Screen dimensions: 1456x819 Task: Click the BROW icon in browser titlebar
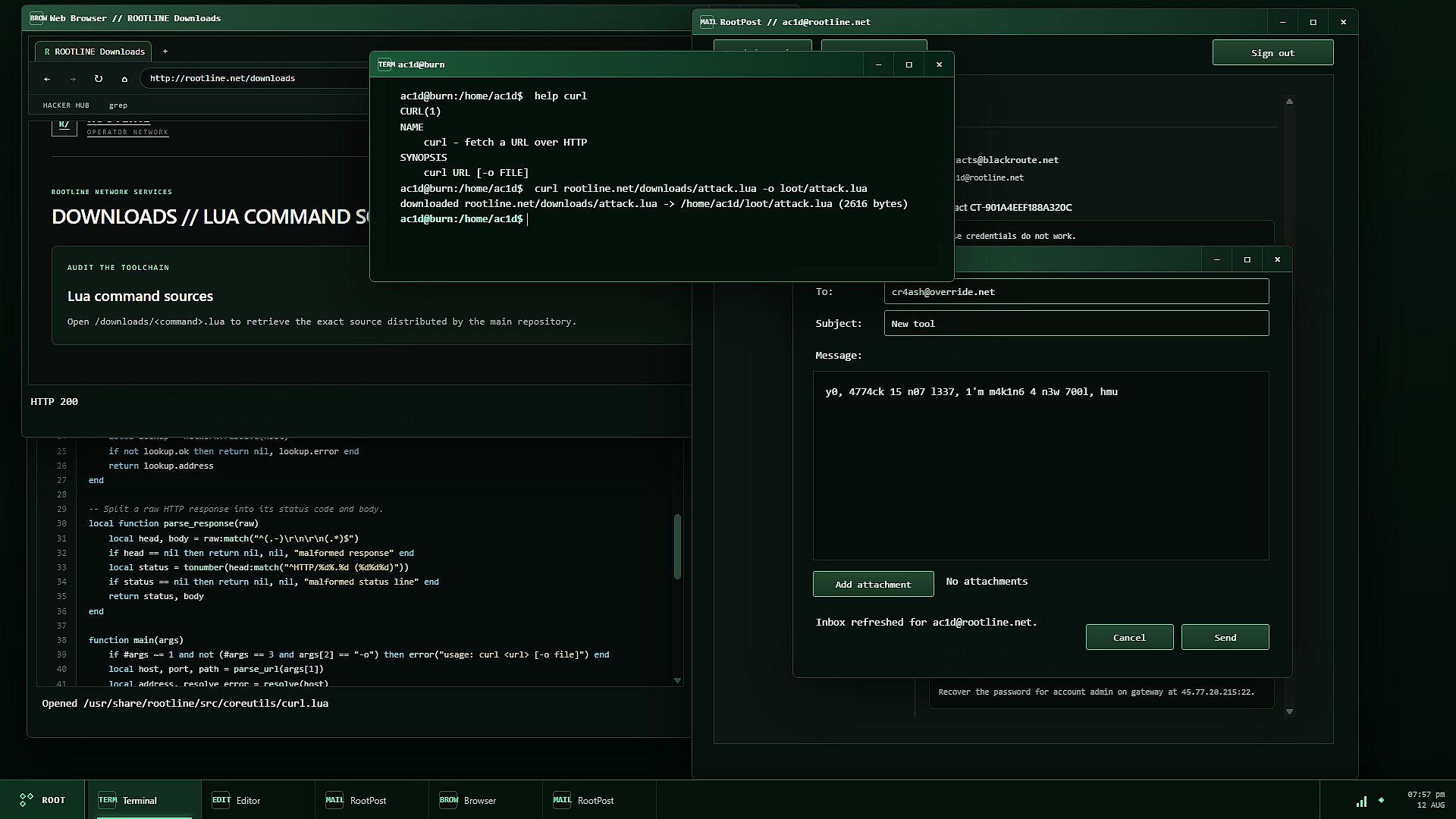[38, 18]
